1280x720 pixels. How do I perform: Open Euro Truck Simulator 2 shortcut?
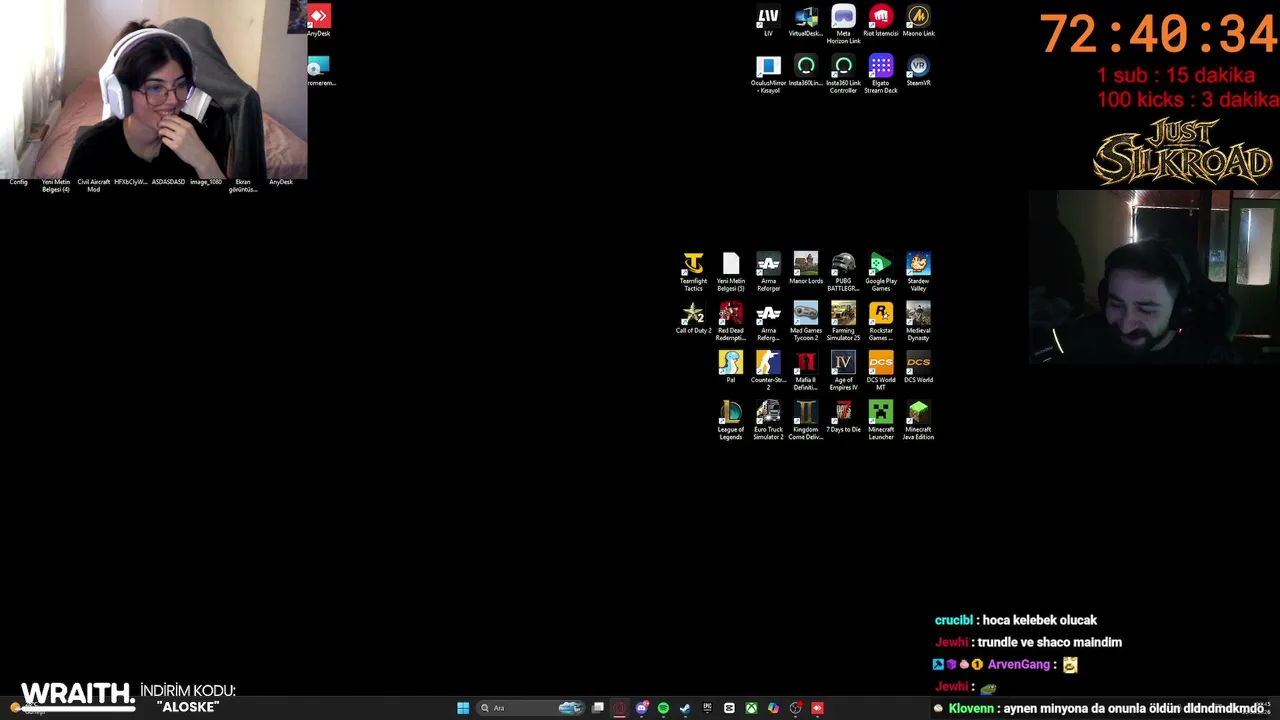768,421
